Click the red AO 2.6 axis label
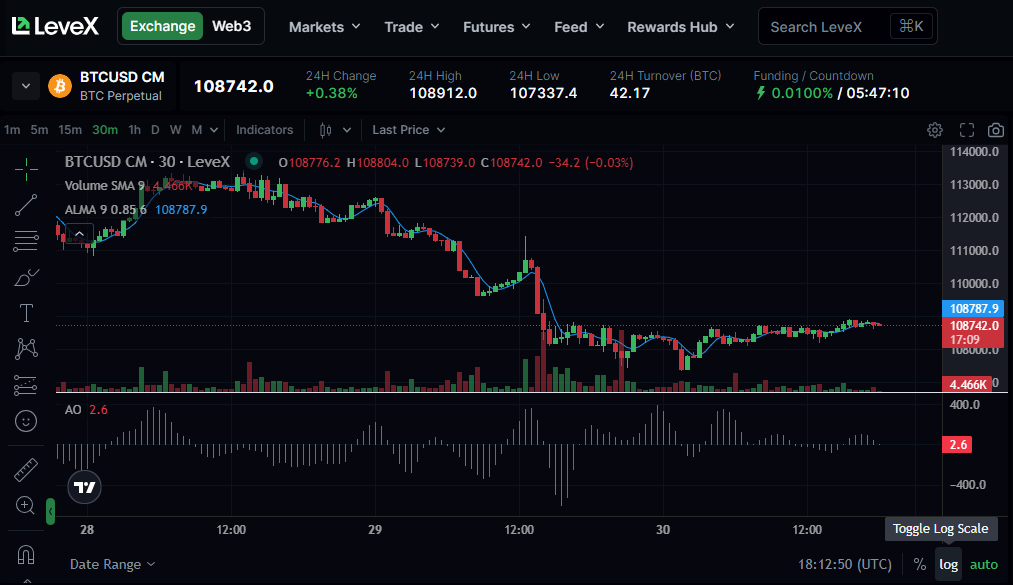The width and height of the screenshot is (1013, 585). click(x=958, y=444)
